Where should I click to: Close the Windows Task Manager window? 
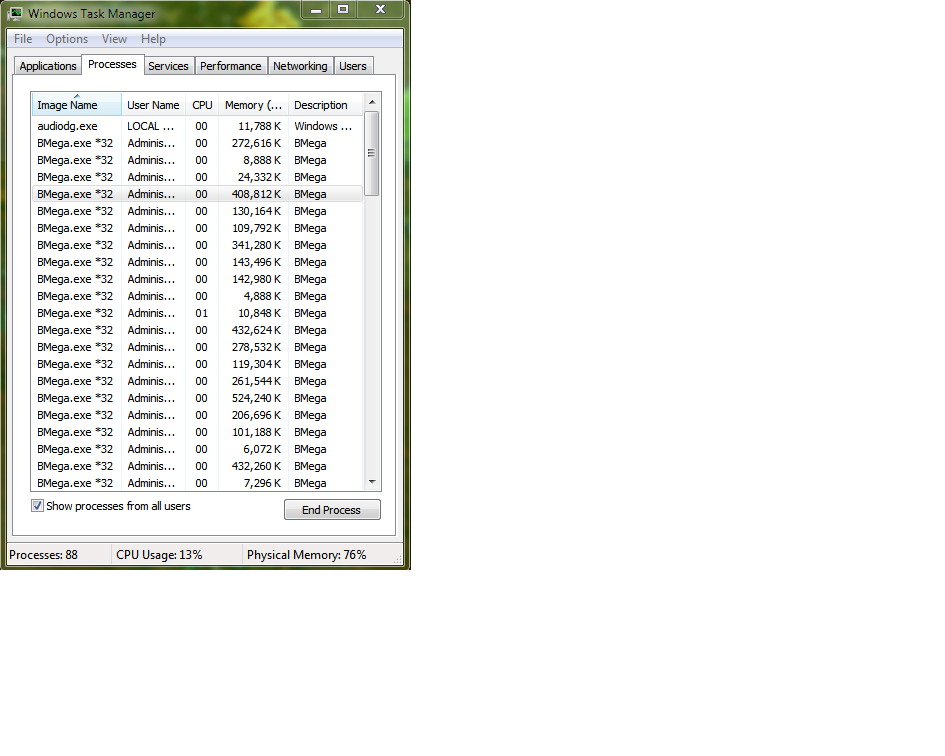coord(380,9)
